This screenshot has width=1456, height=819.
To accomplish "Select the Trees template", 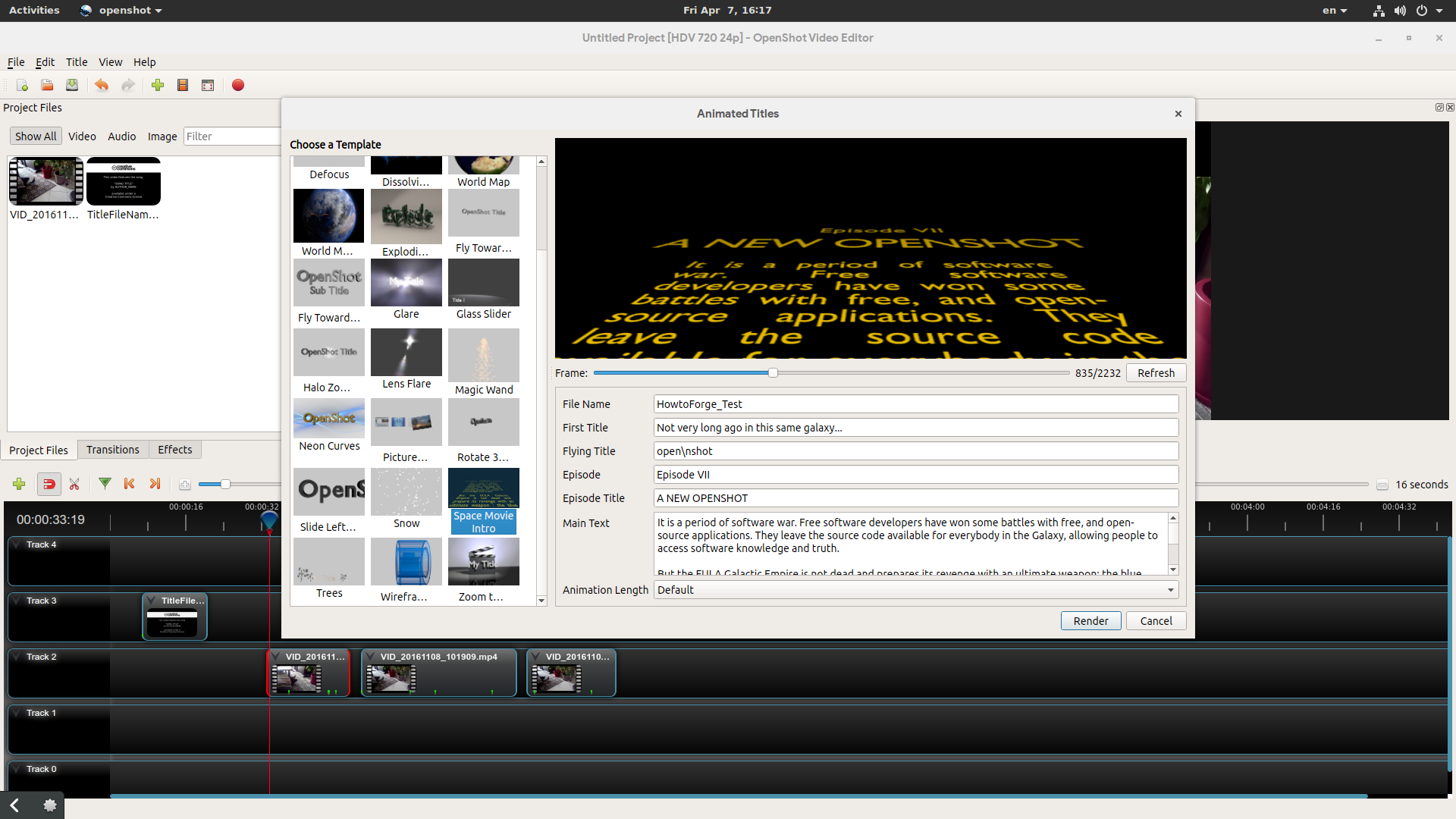I will pos(329,561).
